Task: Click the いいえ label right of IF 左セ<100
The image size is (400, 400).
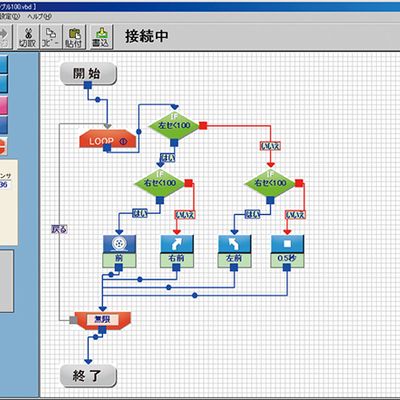Action: [x=270, y=146]
